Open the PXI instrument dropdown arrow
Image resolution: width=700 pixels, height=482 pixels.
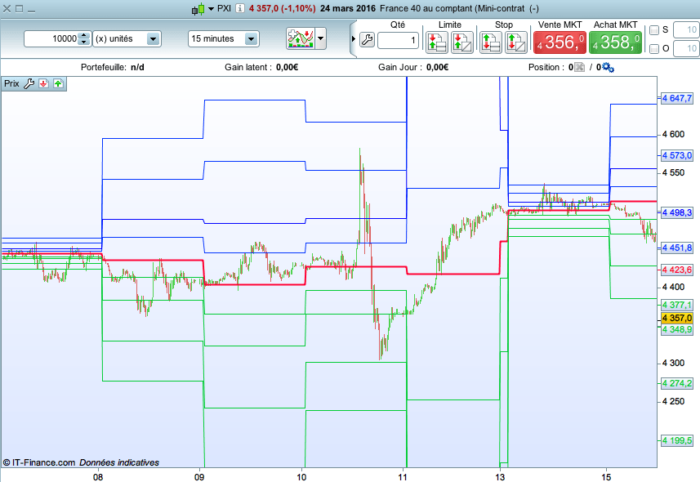(211, 8)
